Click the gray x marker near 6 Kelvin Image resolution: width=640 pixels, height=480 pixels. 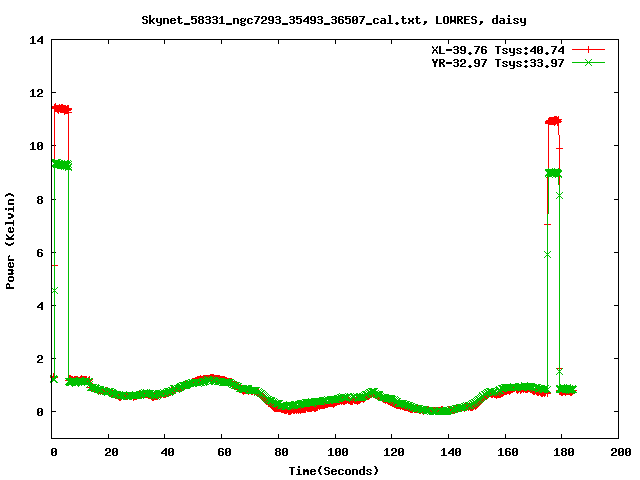(x=547, y=254)
